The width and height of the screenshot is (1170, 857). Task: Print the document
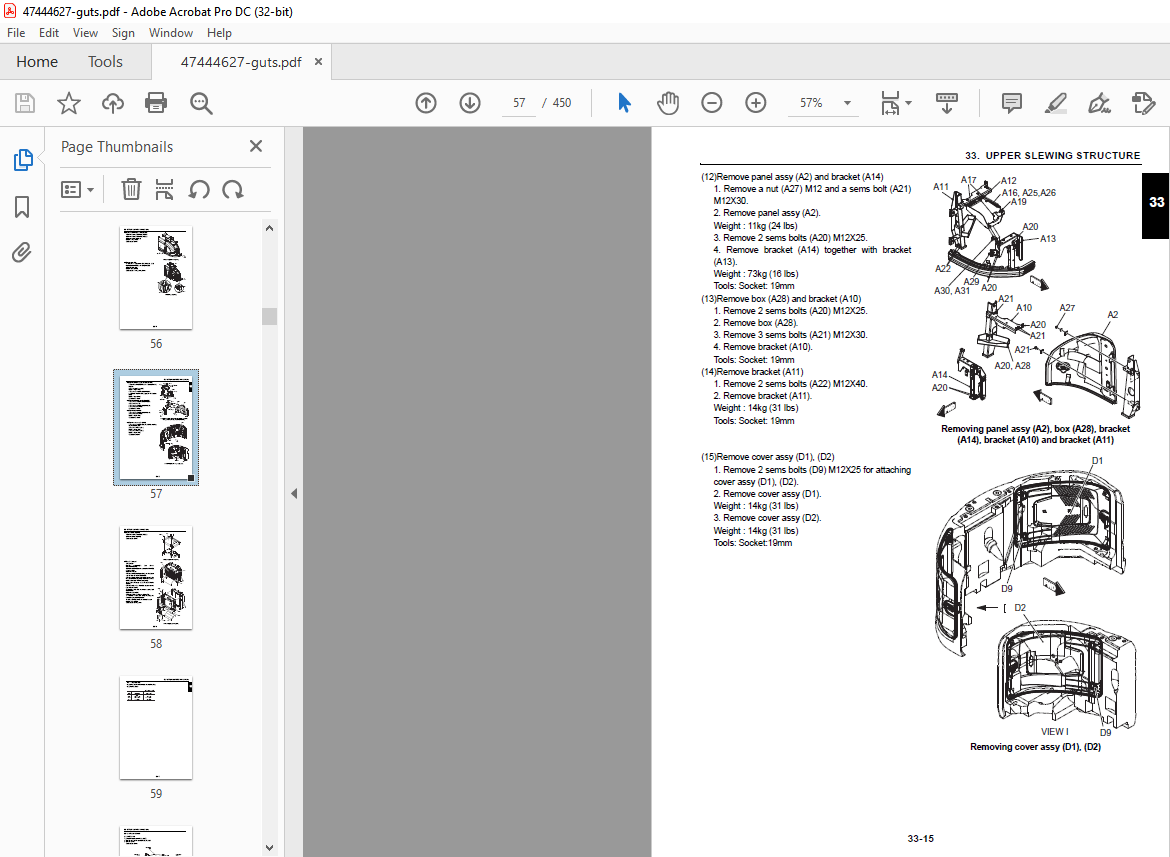156,103
